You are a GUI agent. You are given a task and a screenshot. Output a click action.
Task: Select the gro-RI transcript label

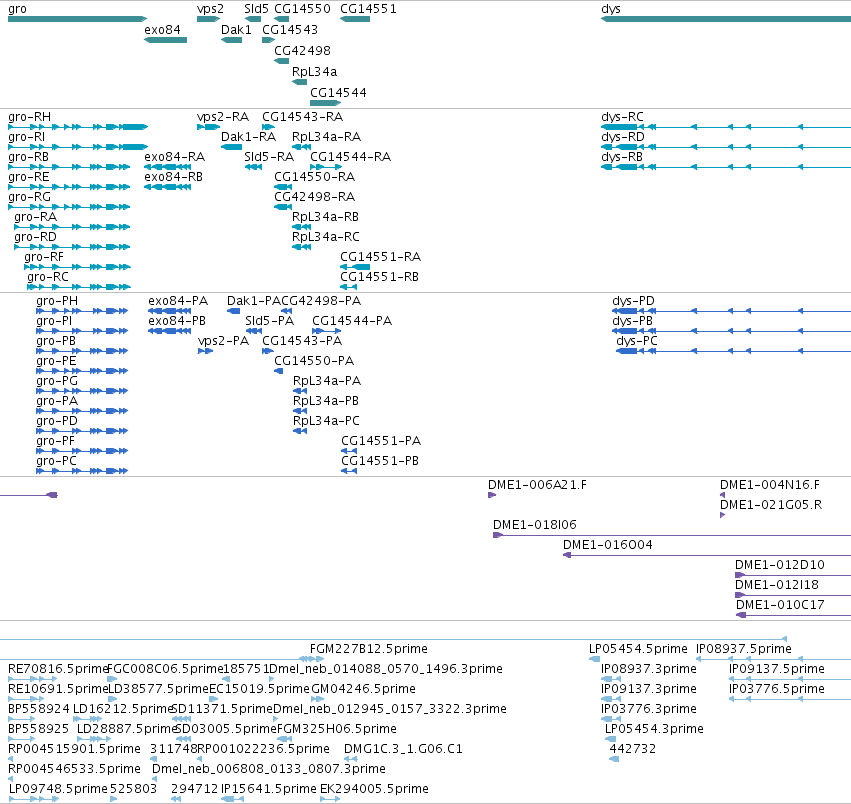(x=27, y=137)
